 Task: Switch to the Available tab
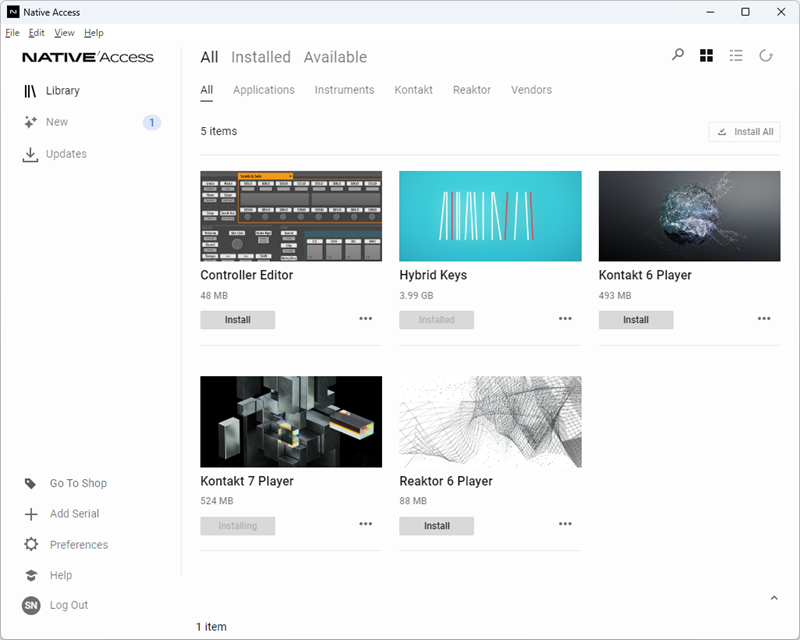(335, 57)
